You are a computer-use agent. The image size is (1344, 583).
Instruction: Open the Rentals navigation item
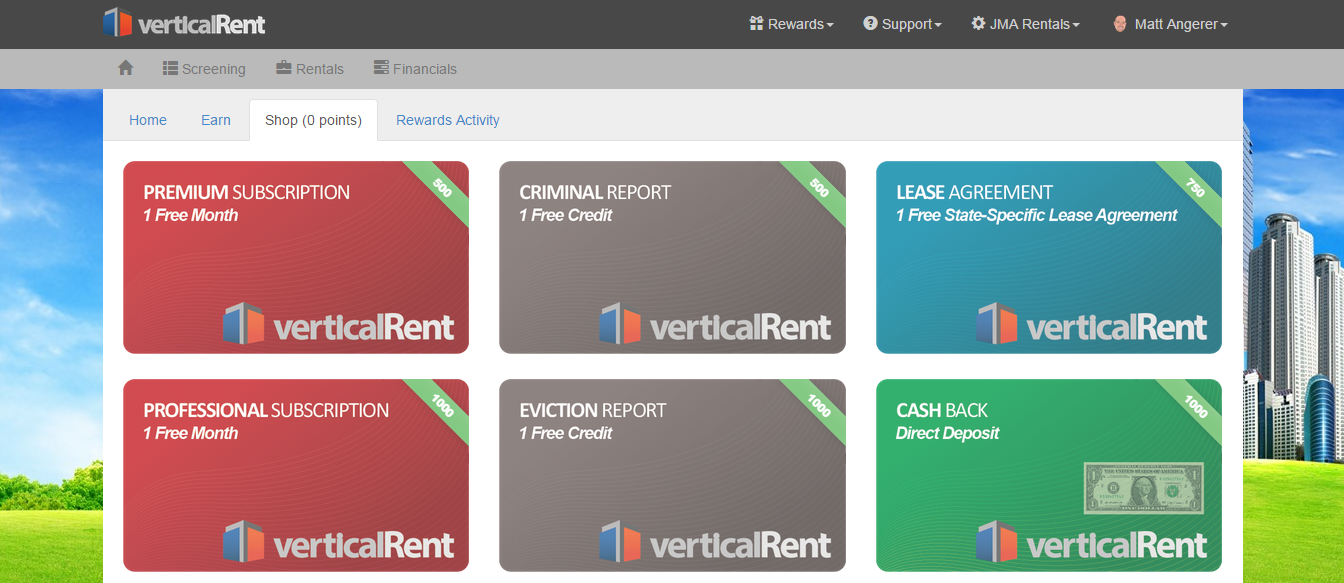point(310,69)
